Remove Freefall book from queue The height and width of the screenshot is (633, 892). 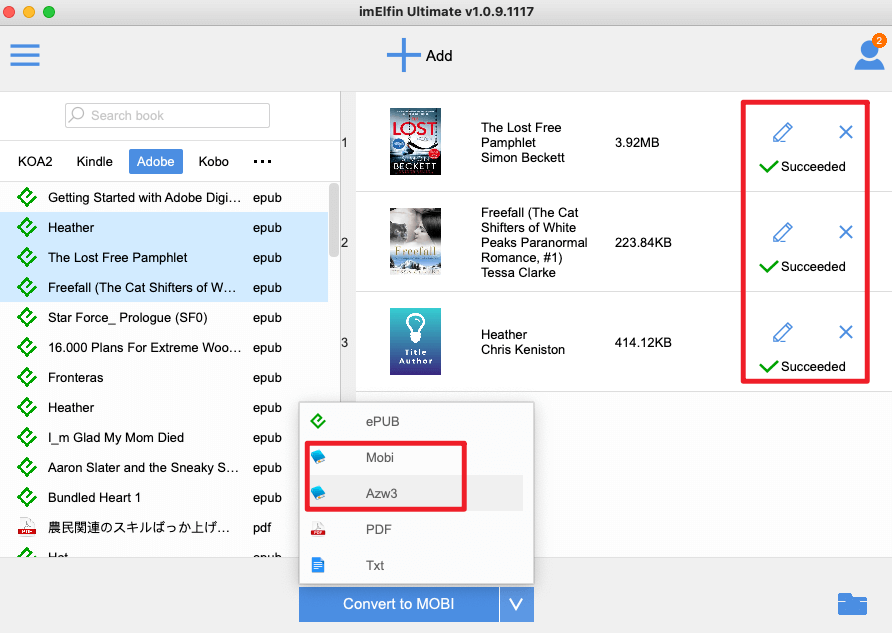[846, 232]
